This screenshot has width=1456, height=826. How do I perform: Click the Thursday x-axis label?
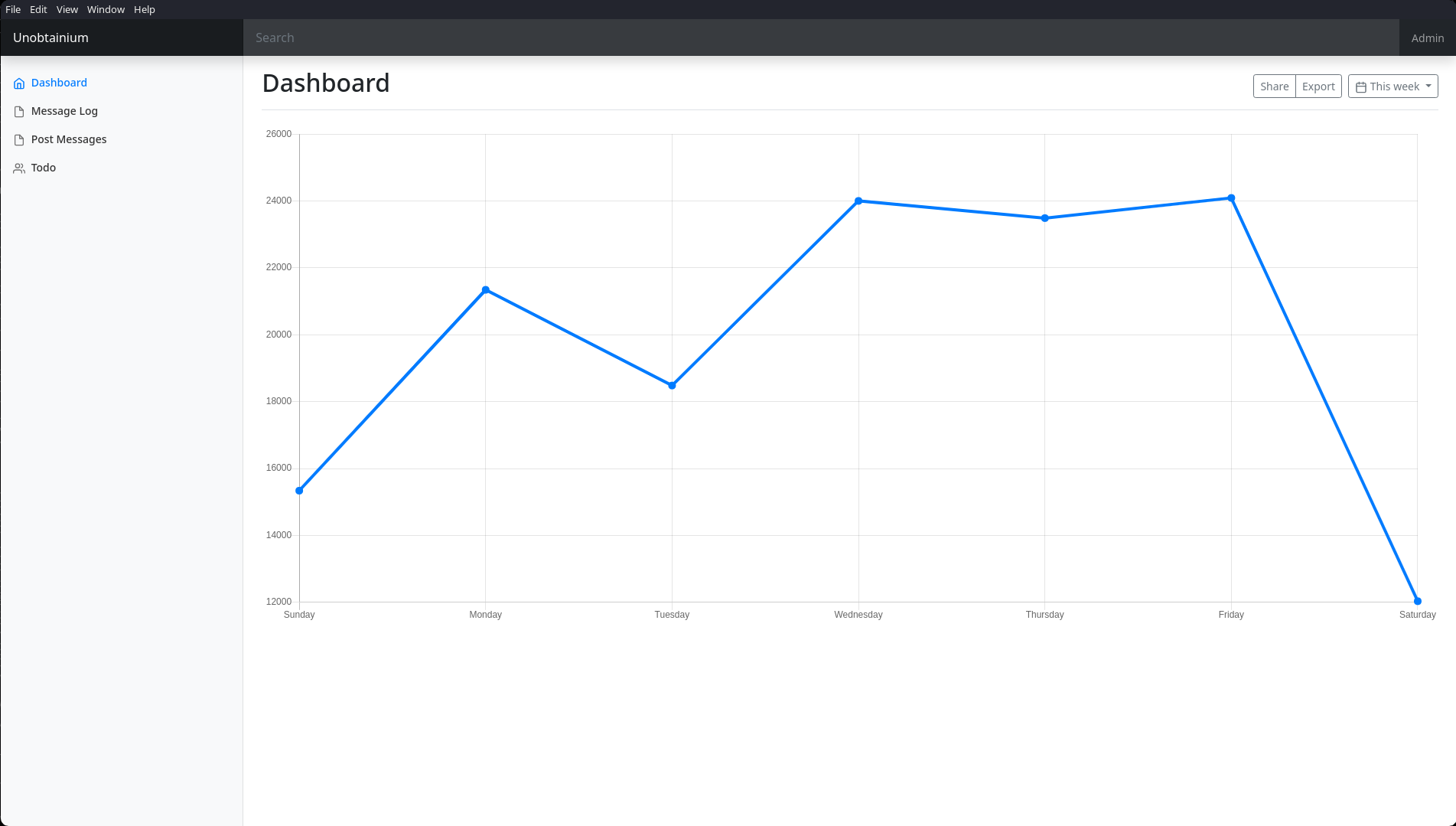tap(1045, 615)
